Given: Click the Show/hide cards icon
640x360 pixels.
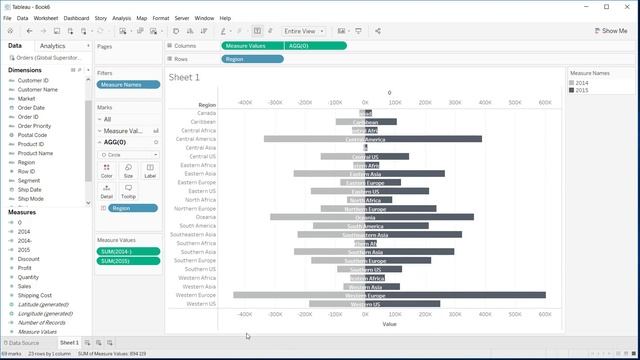Looking at the screenshot, I should 341,31.
